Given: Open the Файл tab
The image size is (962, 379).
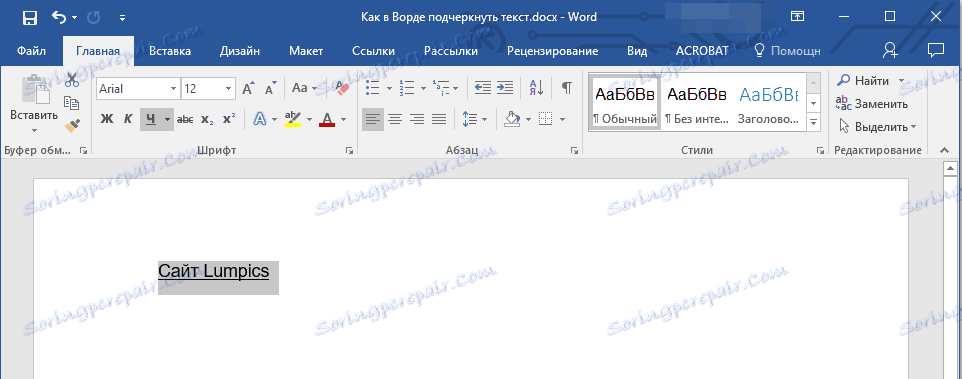Looking at the screenshot, I should (31, 52).
